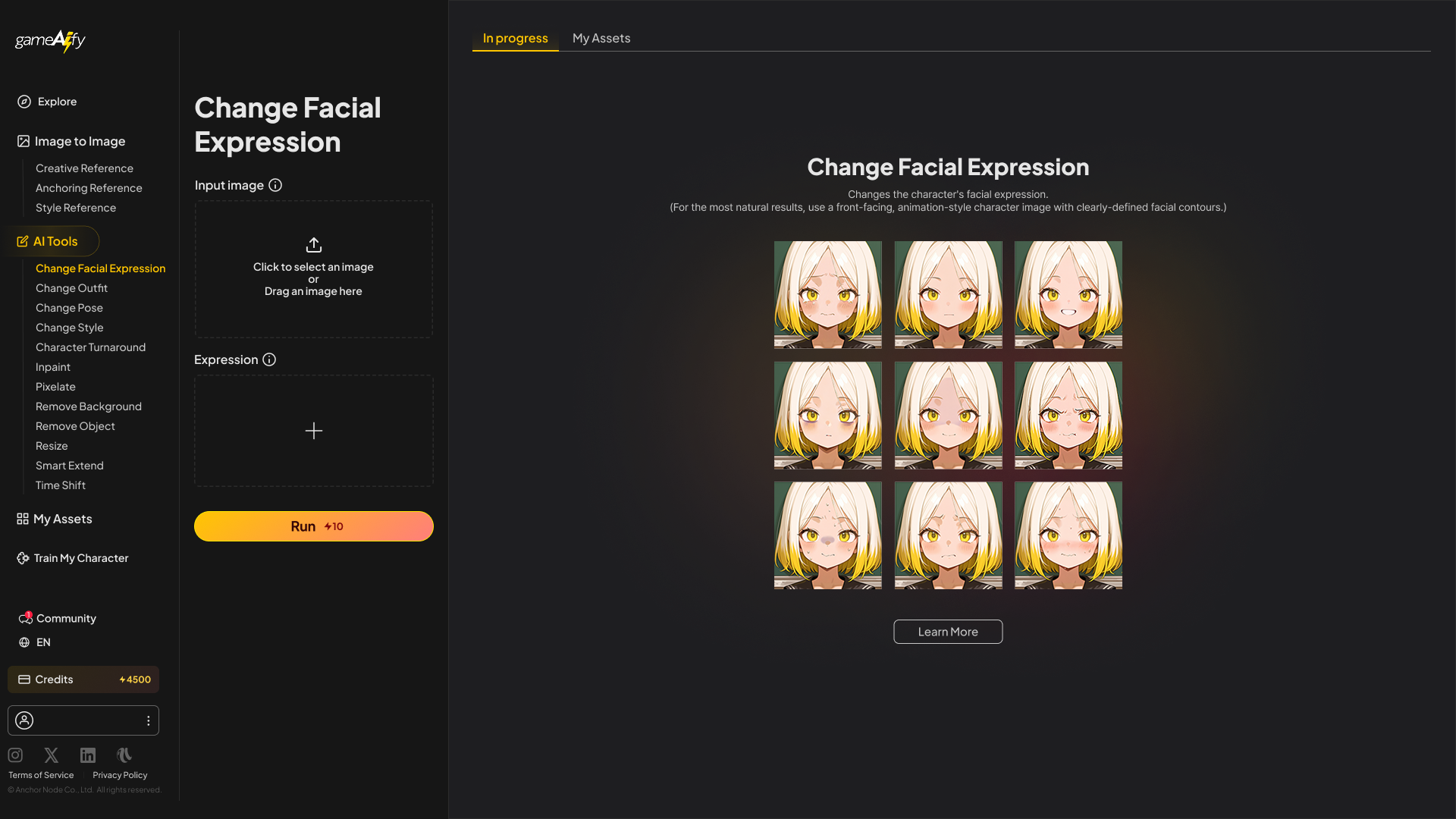Screen dimensions: 1456x819
Task: Open the fourth social icon after LinkedIn
Action: (x=124, y=755)
